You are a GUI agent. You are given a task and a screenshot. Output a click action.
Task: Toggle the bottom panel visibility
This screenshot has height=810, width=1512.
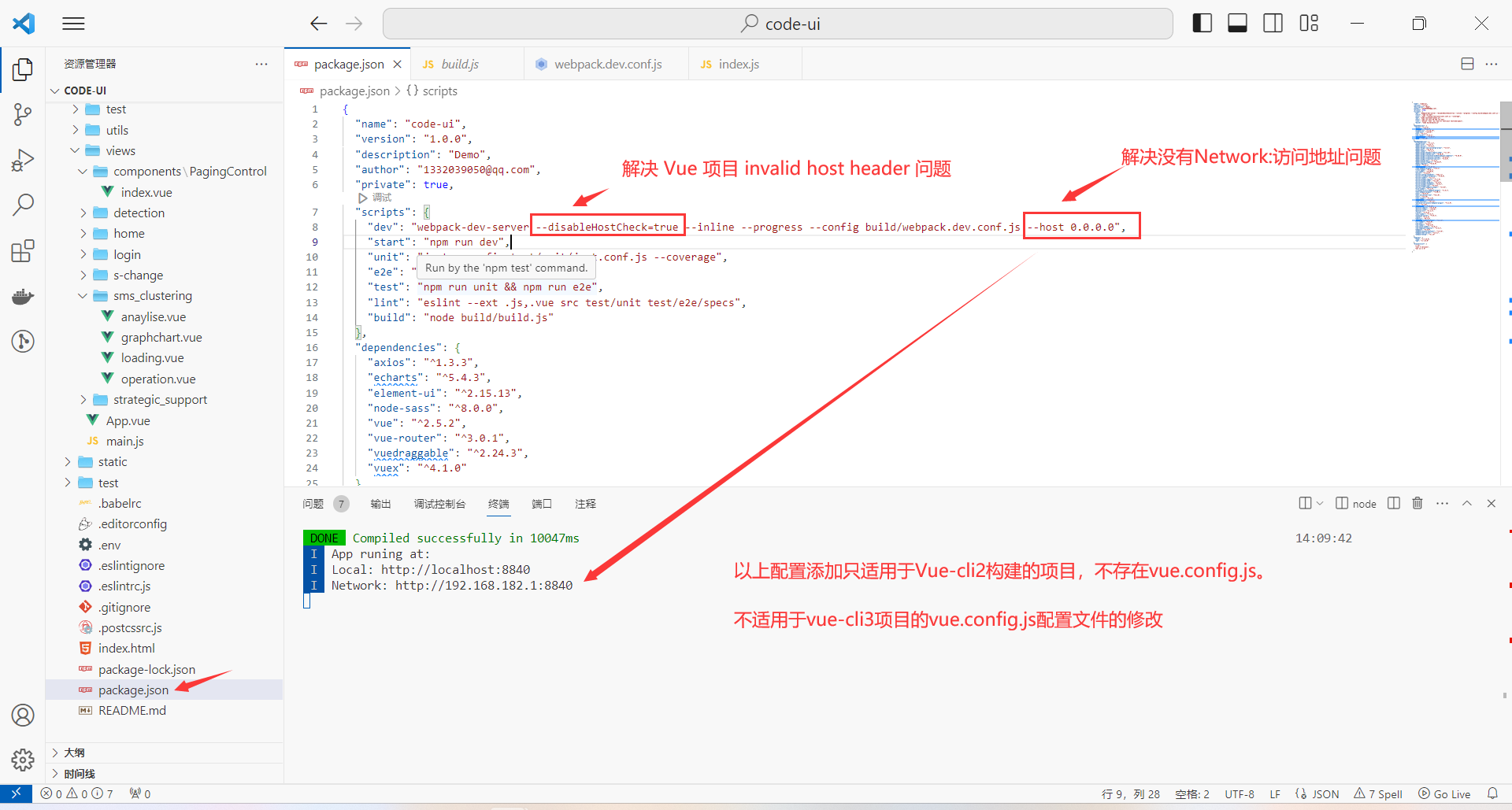coord(1237,24)
